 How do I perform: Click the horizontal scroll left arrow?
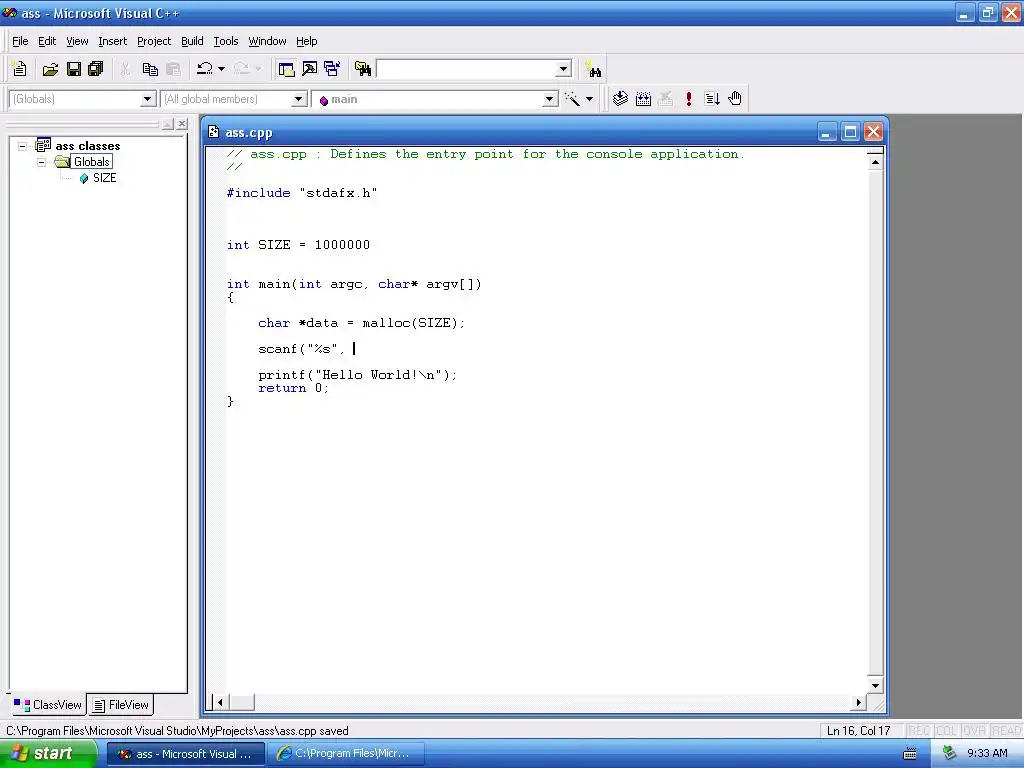220,703
